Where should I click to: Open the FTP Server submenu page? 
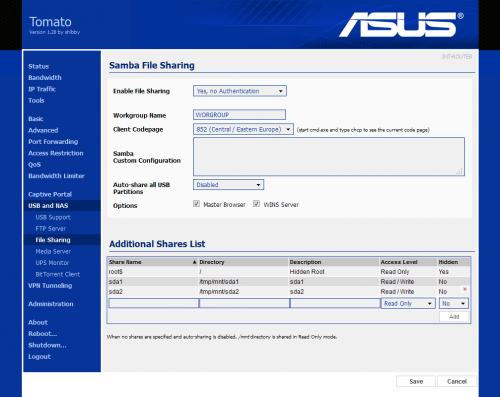tap(51, 229)
